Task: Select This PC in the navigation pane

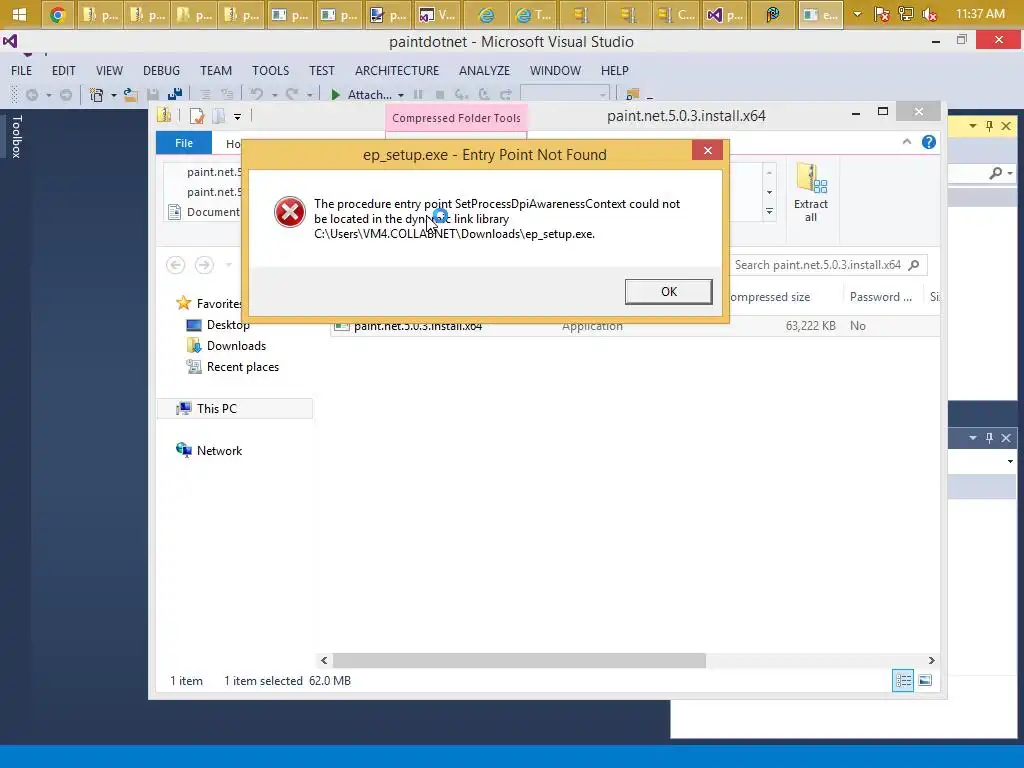Action: pyautogui.click(x=234, y=409)
